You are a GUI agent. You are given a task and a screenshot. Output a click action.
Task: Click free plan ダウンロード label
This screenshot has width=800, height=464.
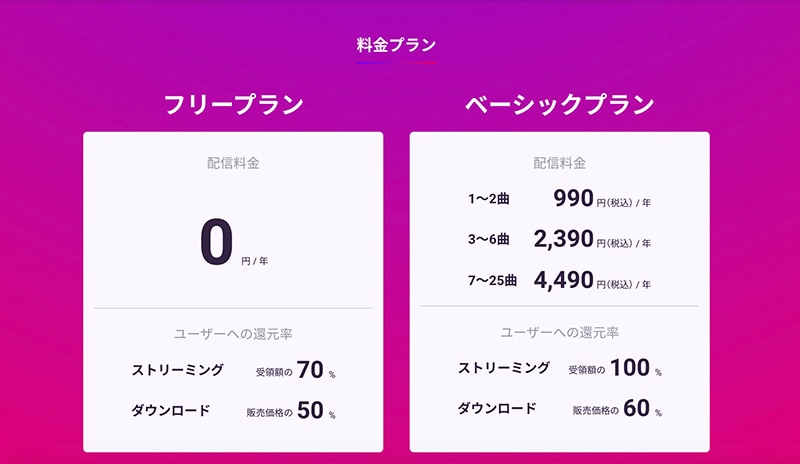(171, 410)
